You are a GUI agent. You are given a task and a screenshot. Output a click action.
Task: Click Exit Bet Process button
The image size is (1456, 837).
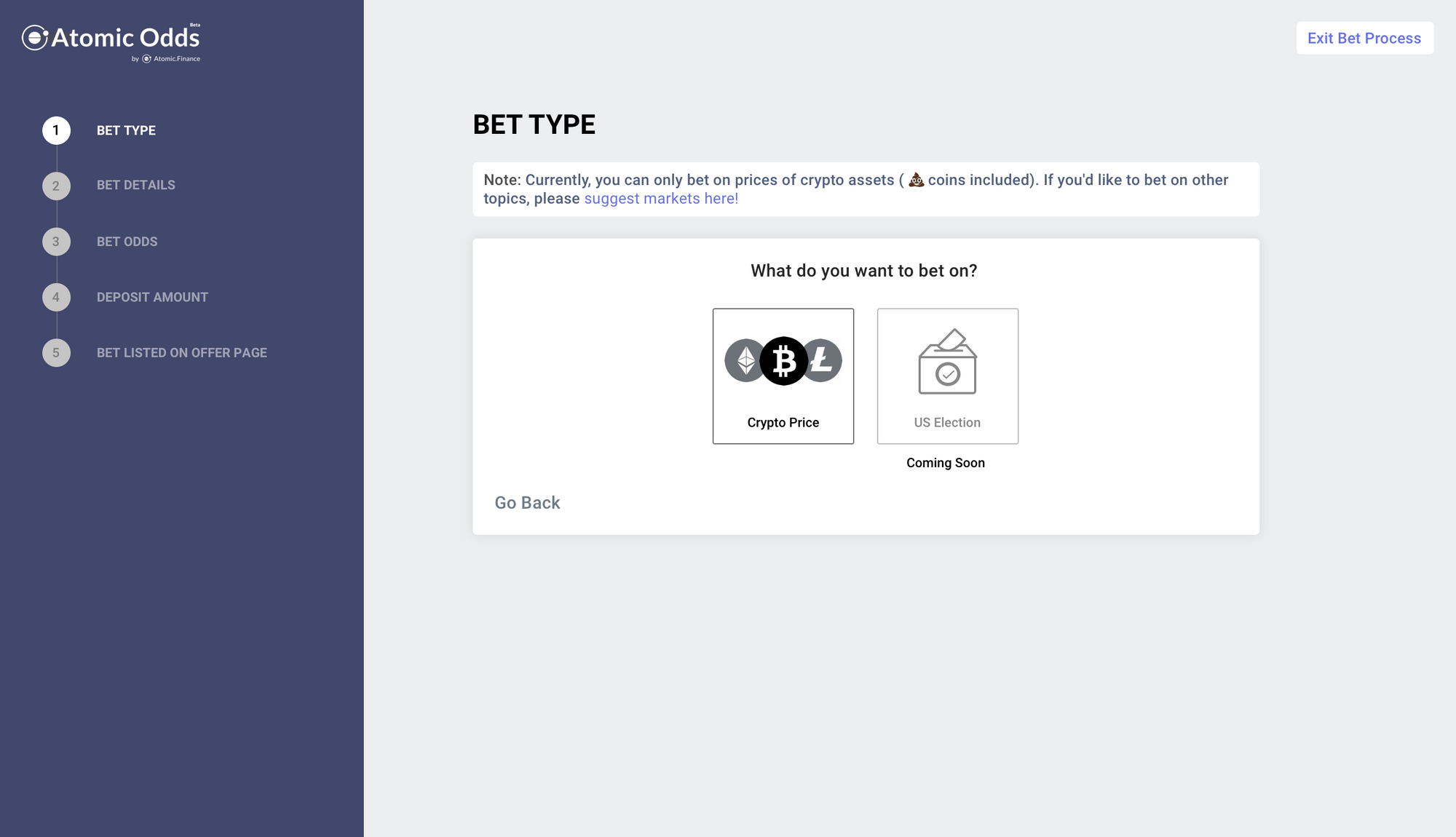pos(1364,38)
